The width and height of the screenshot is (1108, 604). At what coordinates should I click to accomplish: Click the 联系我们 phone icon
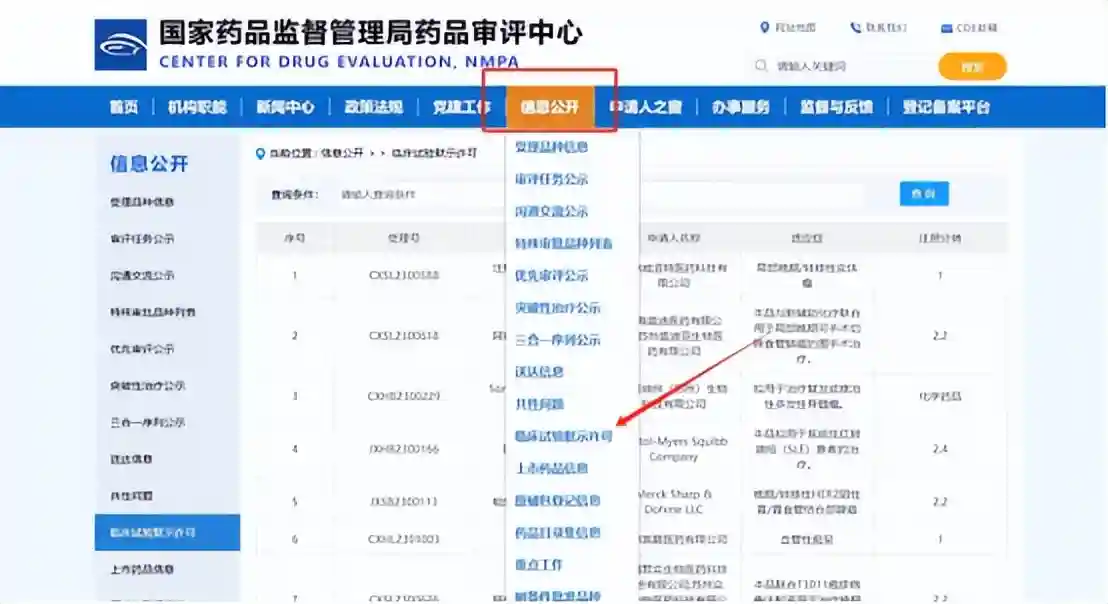855,28
